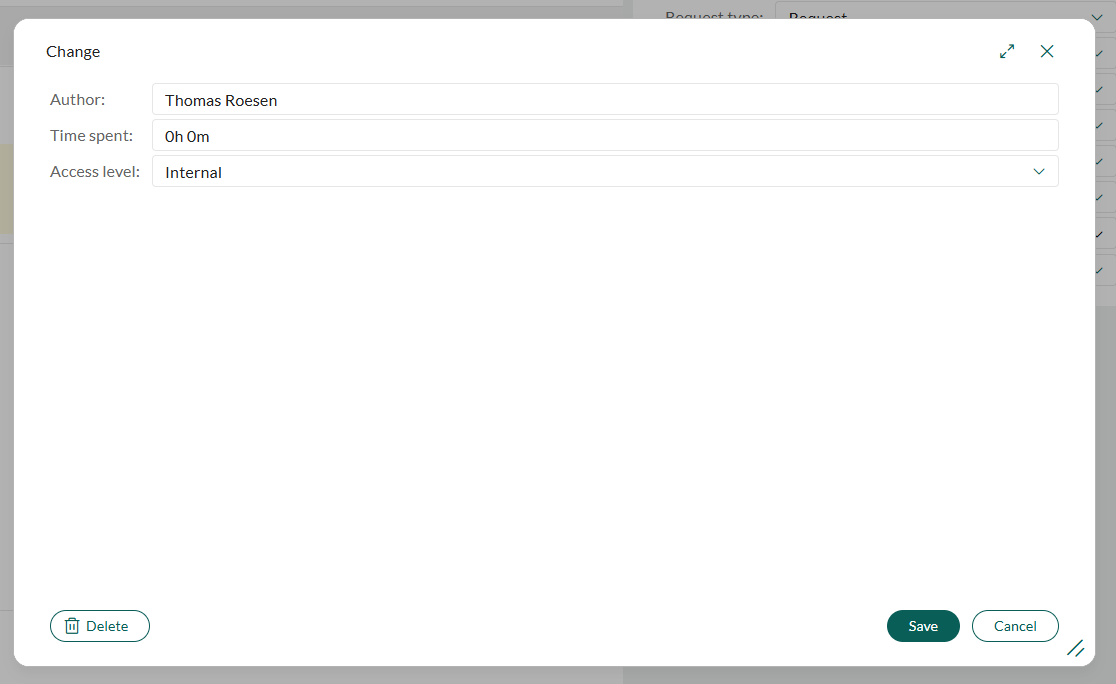Image resolution: width=1116 pixels, height=684 pixels.
Task: Click the Author label
Action: (78, 100)
